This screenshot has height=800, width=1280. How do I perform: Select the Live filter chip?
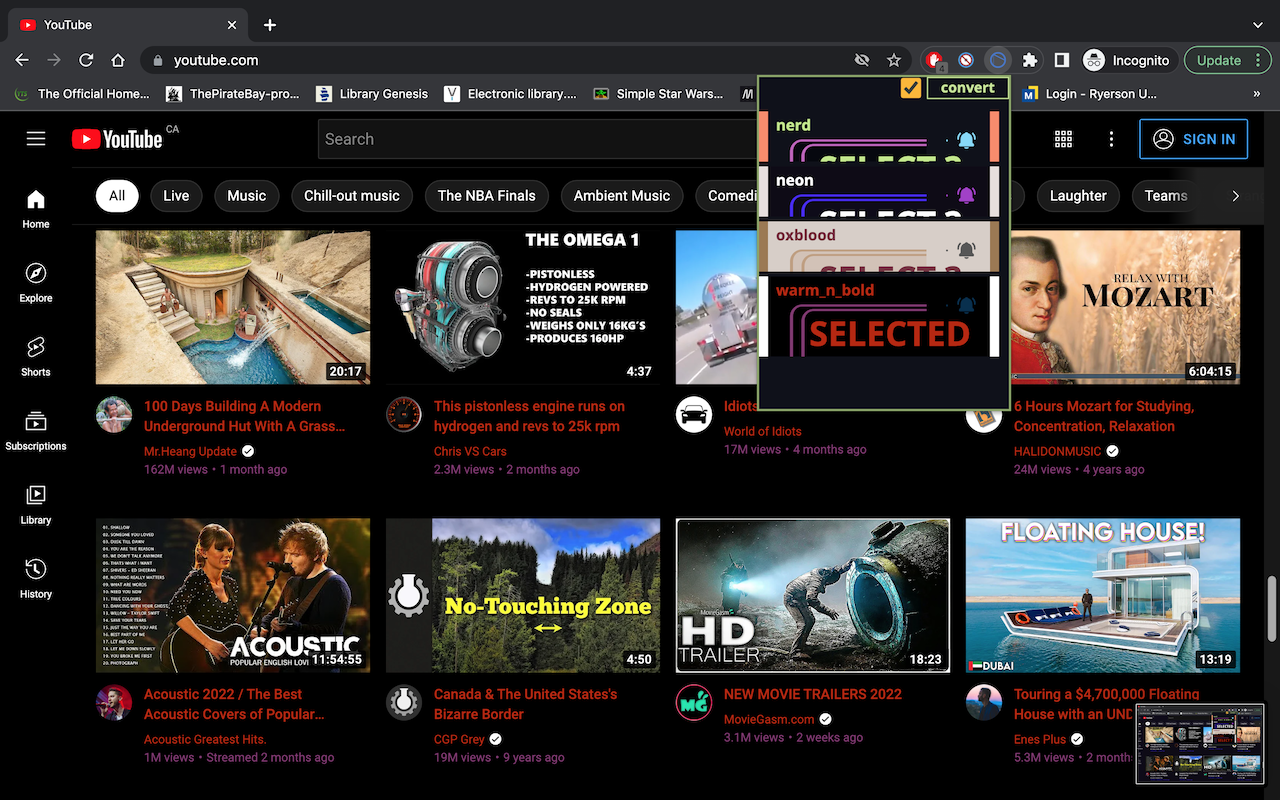[x=176, y=196]
